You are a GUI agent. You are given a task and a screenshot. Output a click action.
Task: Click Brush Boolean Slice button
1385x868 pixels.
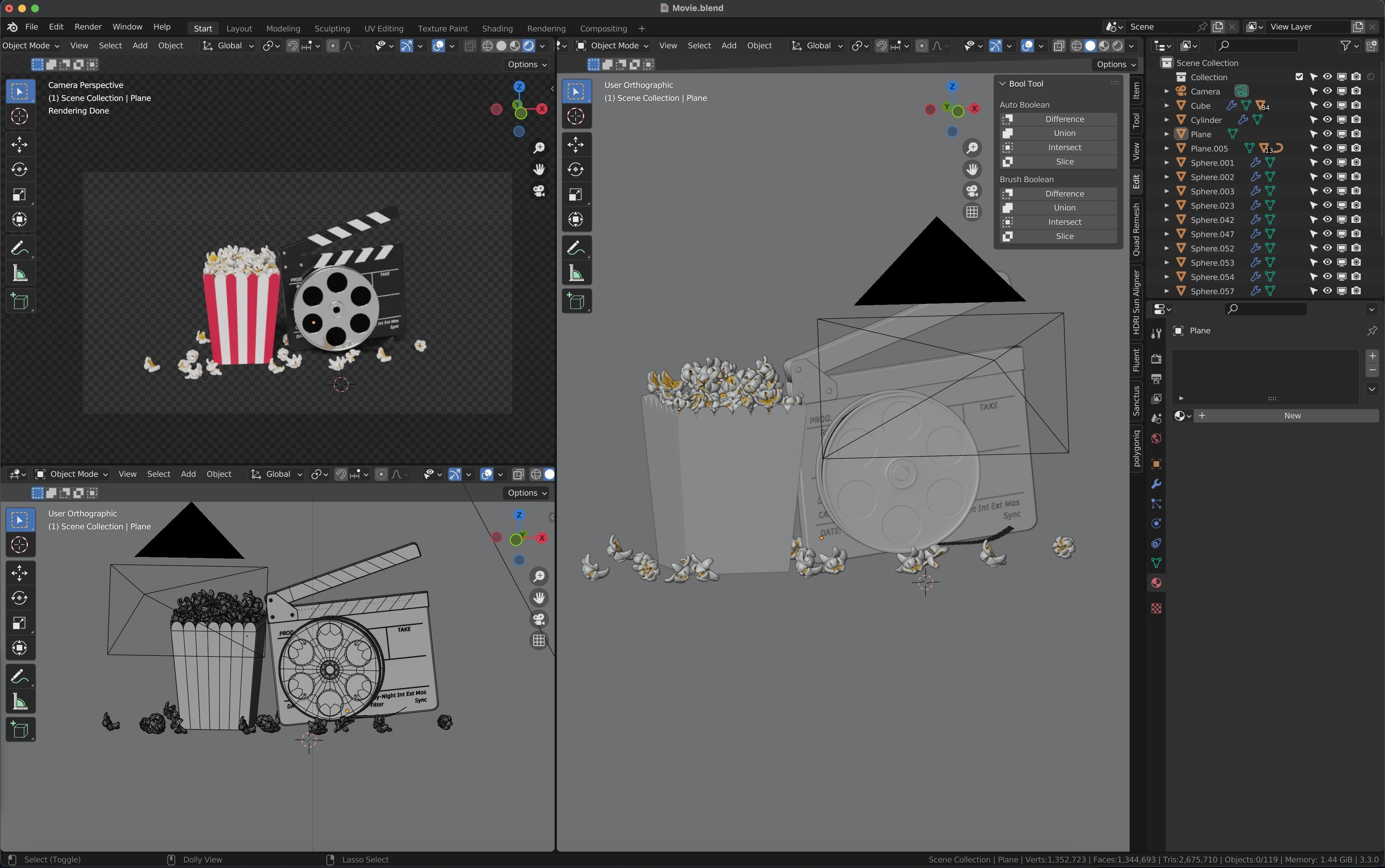coord(1058,236)
